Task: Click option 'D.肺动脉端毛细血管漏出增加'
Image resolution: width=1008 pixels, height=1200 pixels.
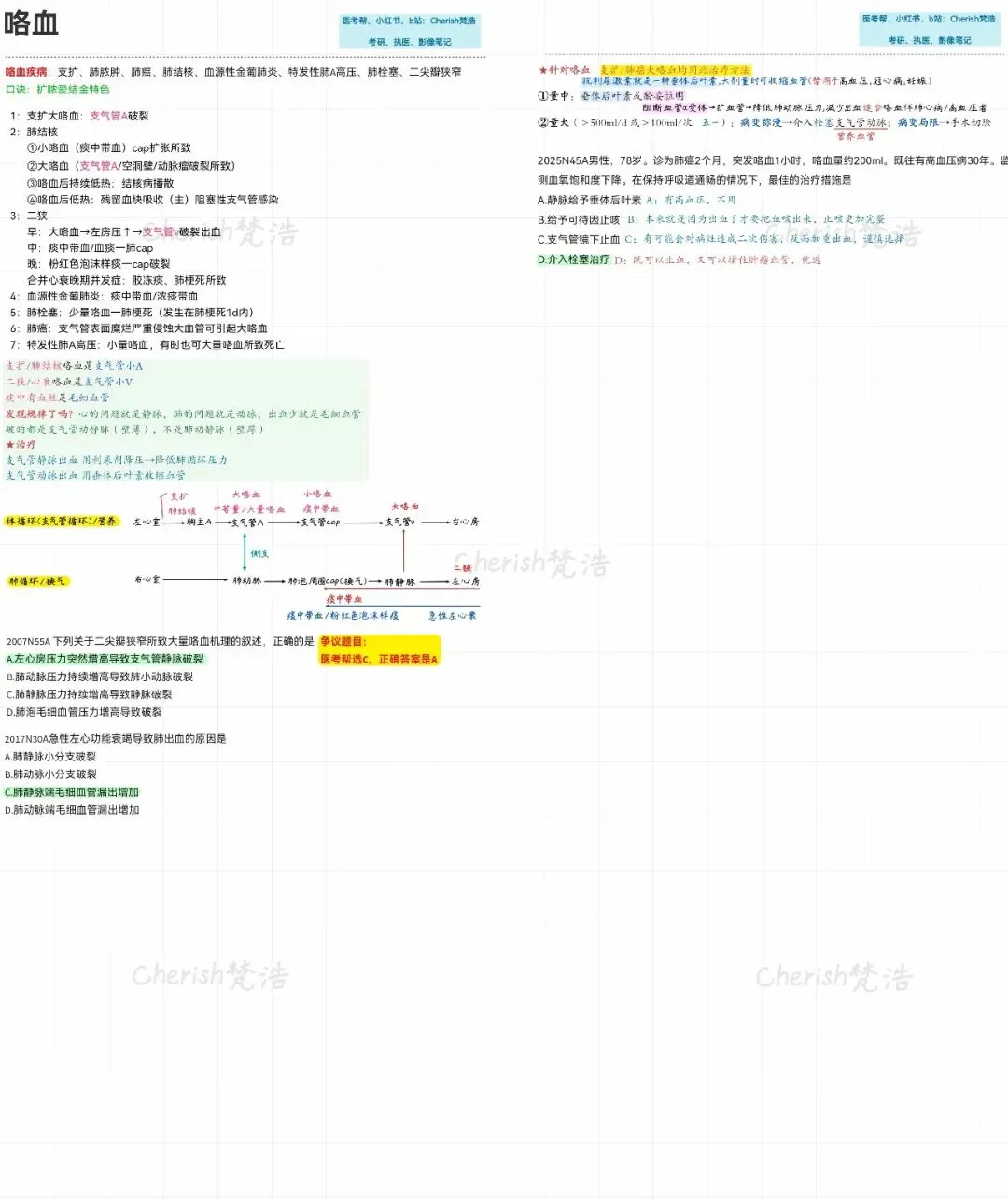Action: [x=72, y=810]
